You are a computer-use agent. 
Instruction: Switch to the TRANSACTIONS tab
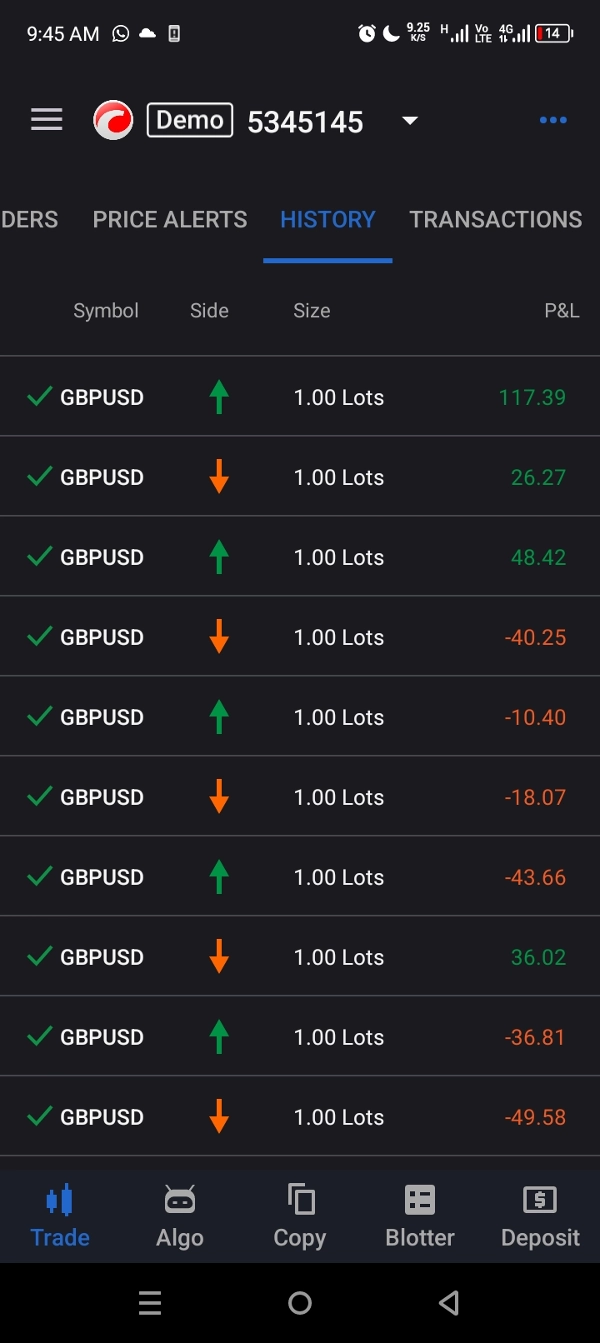click(495, 219)
